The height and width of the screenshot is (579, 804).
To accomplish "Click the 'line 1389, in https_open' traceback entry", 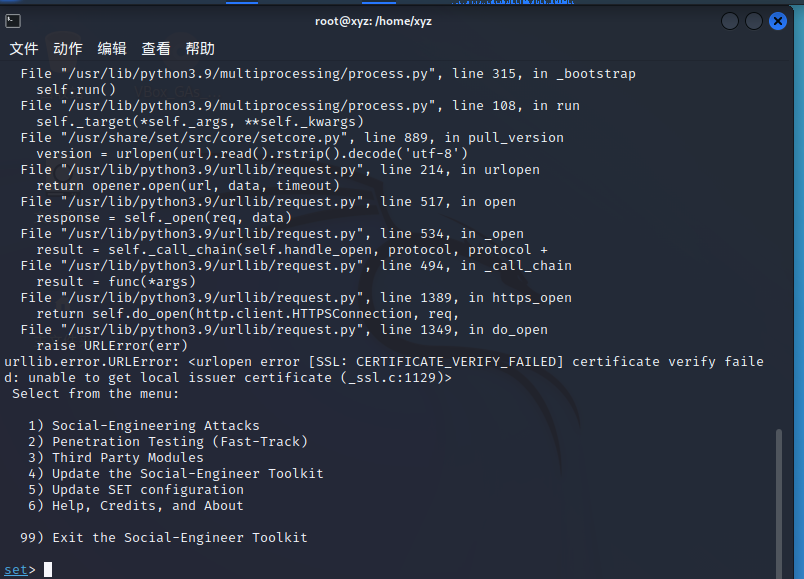I will tap(296, 297).
